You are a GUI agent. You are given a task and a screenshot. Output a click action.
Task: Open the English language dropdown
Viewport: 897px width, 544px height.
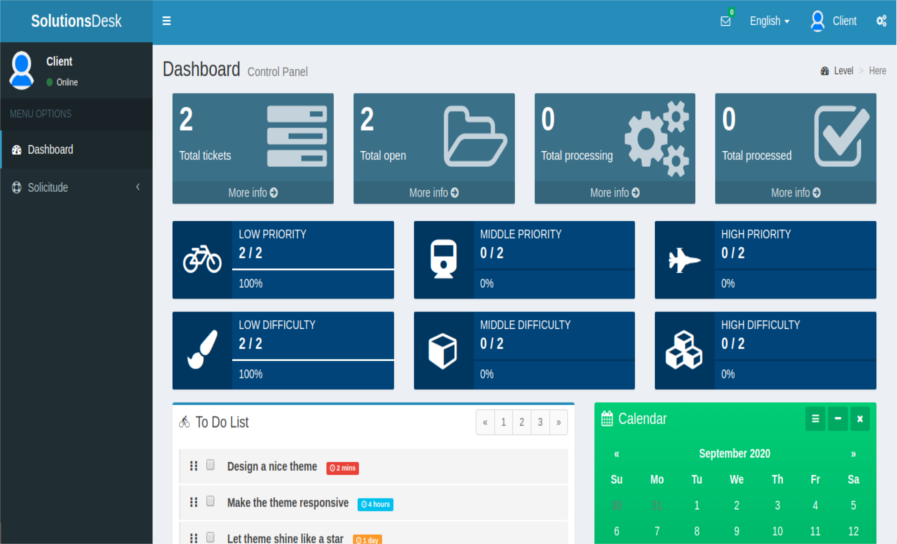pos(769,21)
